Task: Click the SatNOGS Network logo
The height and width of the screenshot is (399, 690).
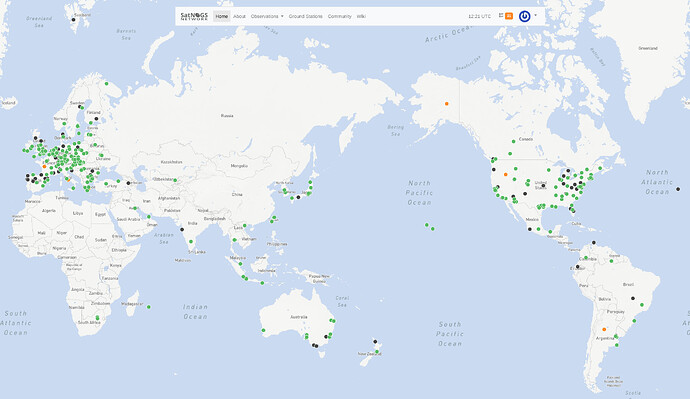Action: 194,16
